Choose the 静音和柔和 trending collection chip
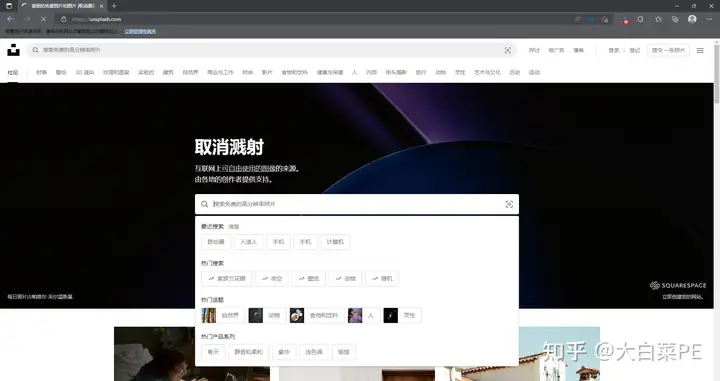 (x=248, y=352)
